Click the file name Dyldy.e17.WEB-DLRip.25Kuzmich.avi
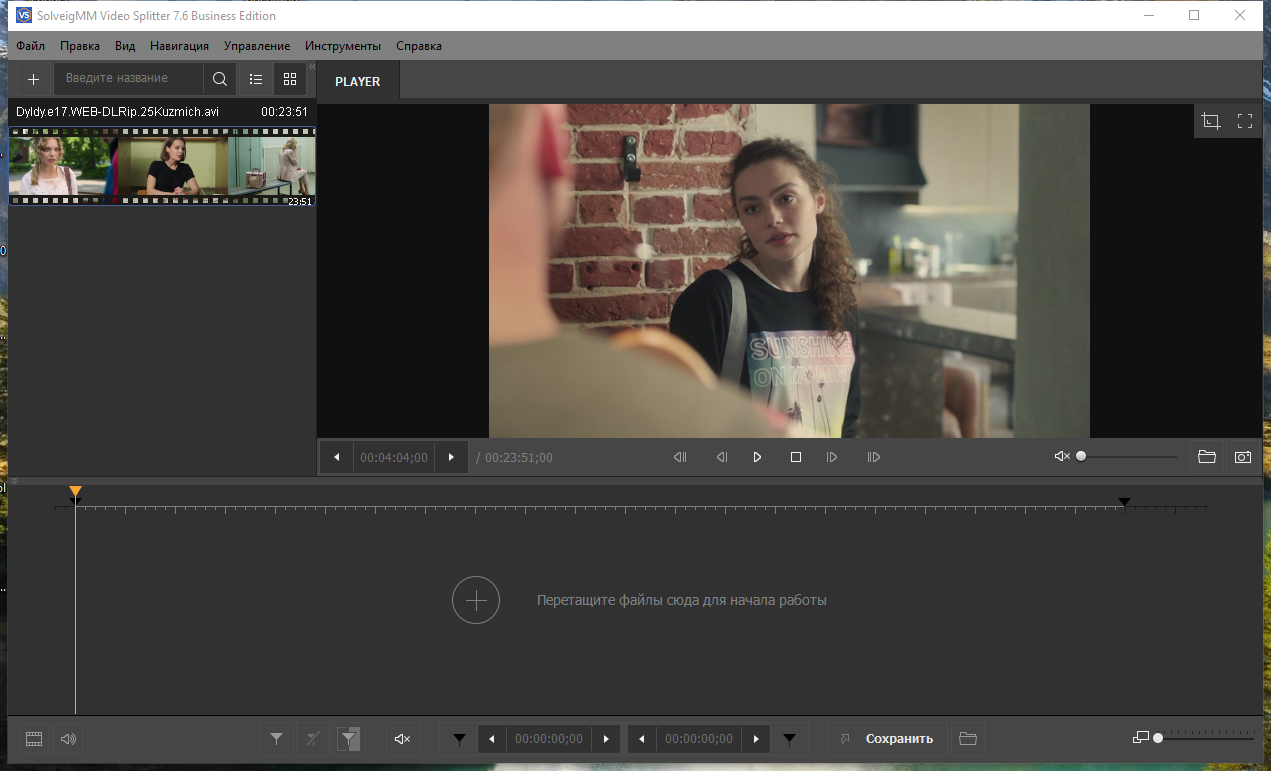1271x771 pixels. click(x=117, y=112)
